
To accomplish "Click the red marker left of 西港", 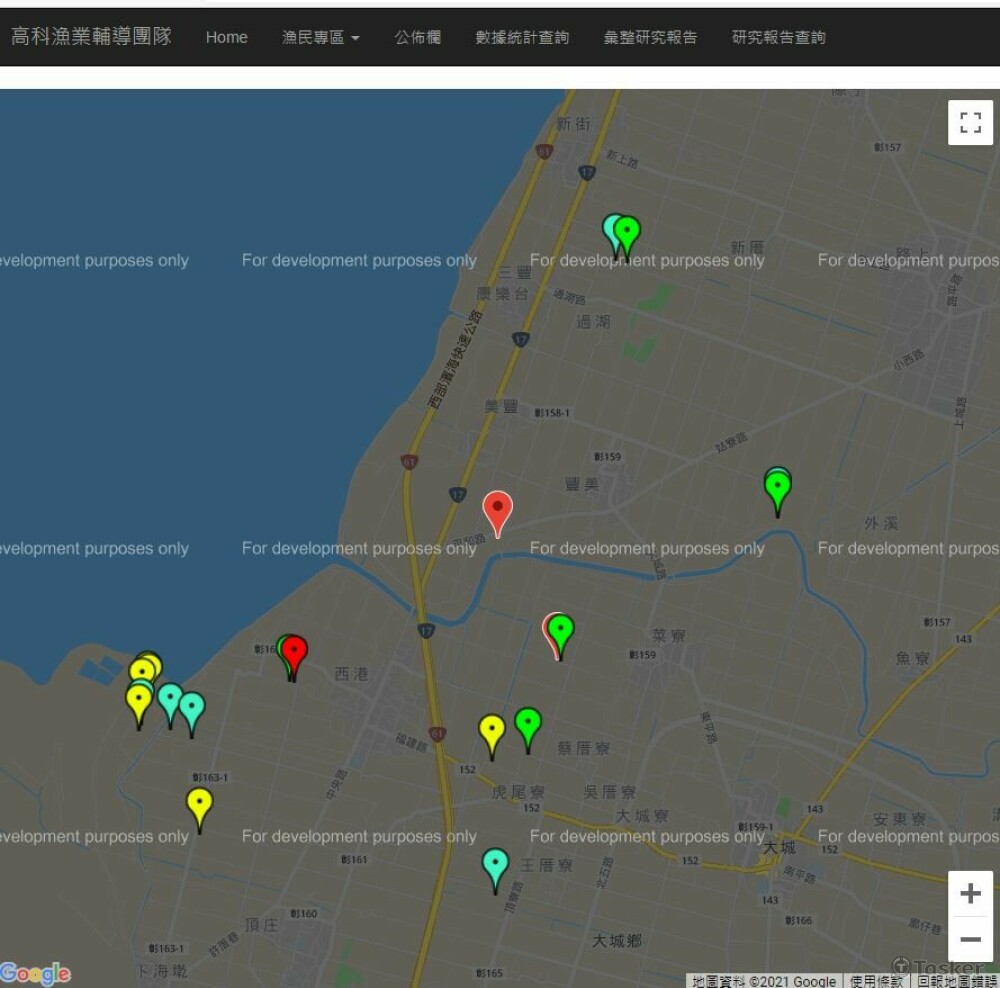I will tap(294, 653).
